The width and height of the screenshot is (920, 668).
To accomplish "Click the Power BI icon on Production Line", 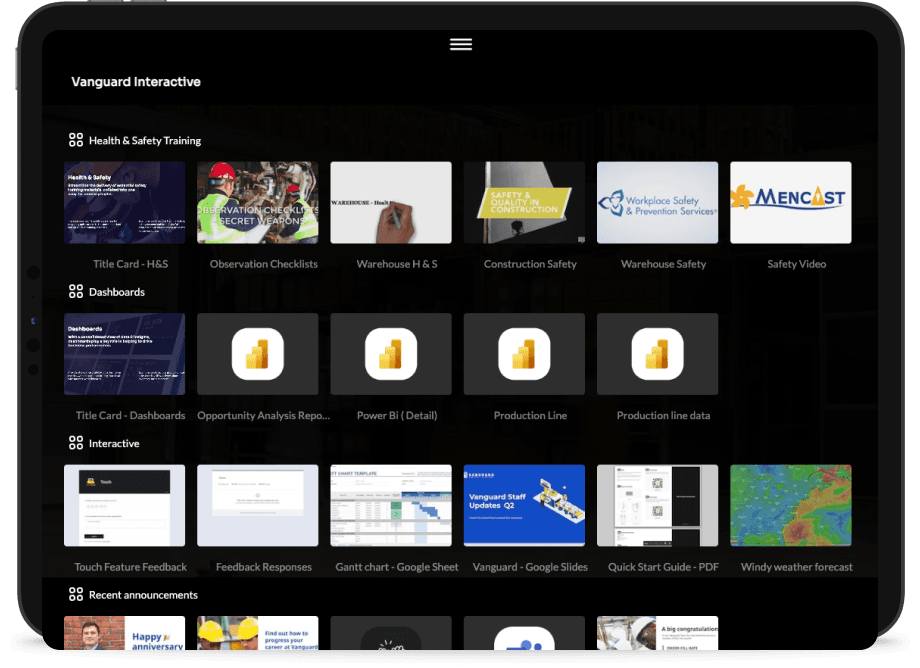I will pos(524,354).
